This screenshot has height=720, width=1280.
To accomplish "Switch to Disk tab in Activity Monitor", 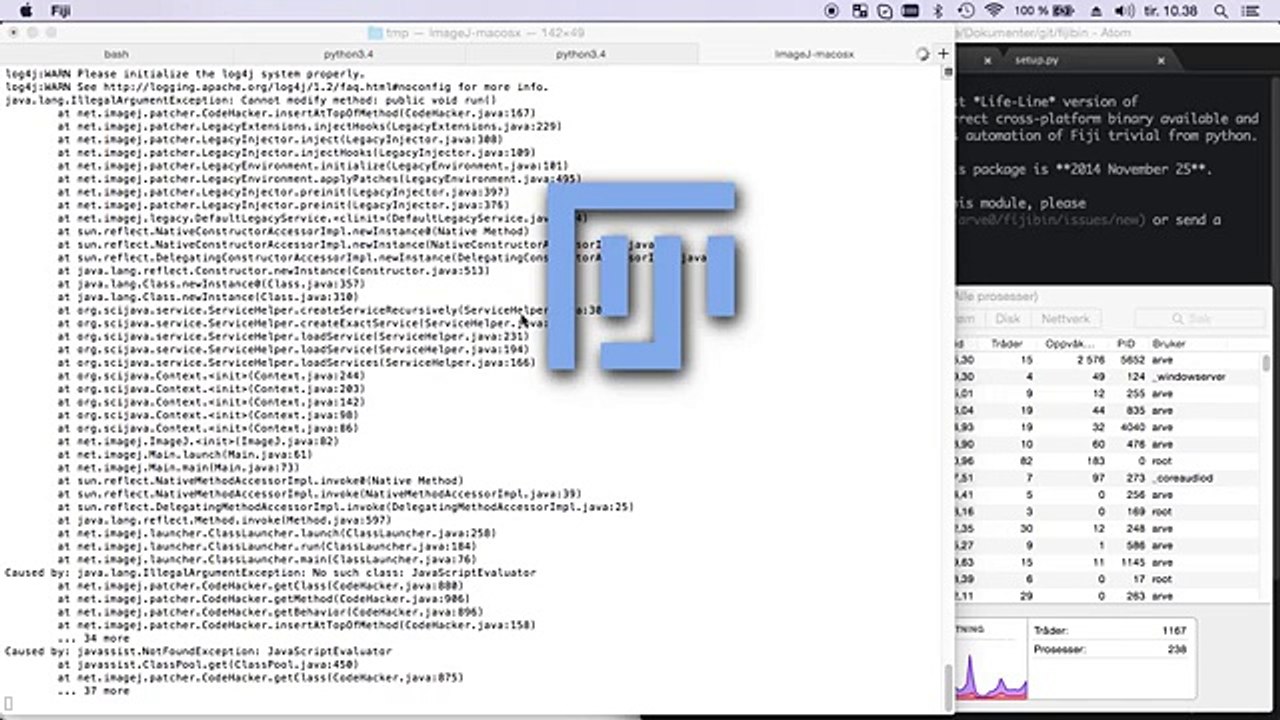I will pos(1007,319).
